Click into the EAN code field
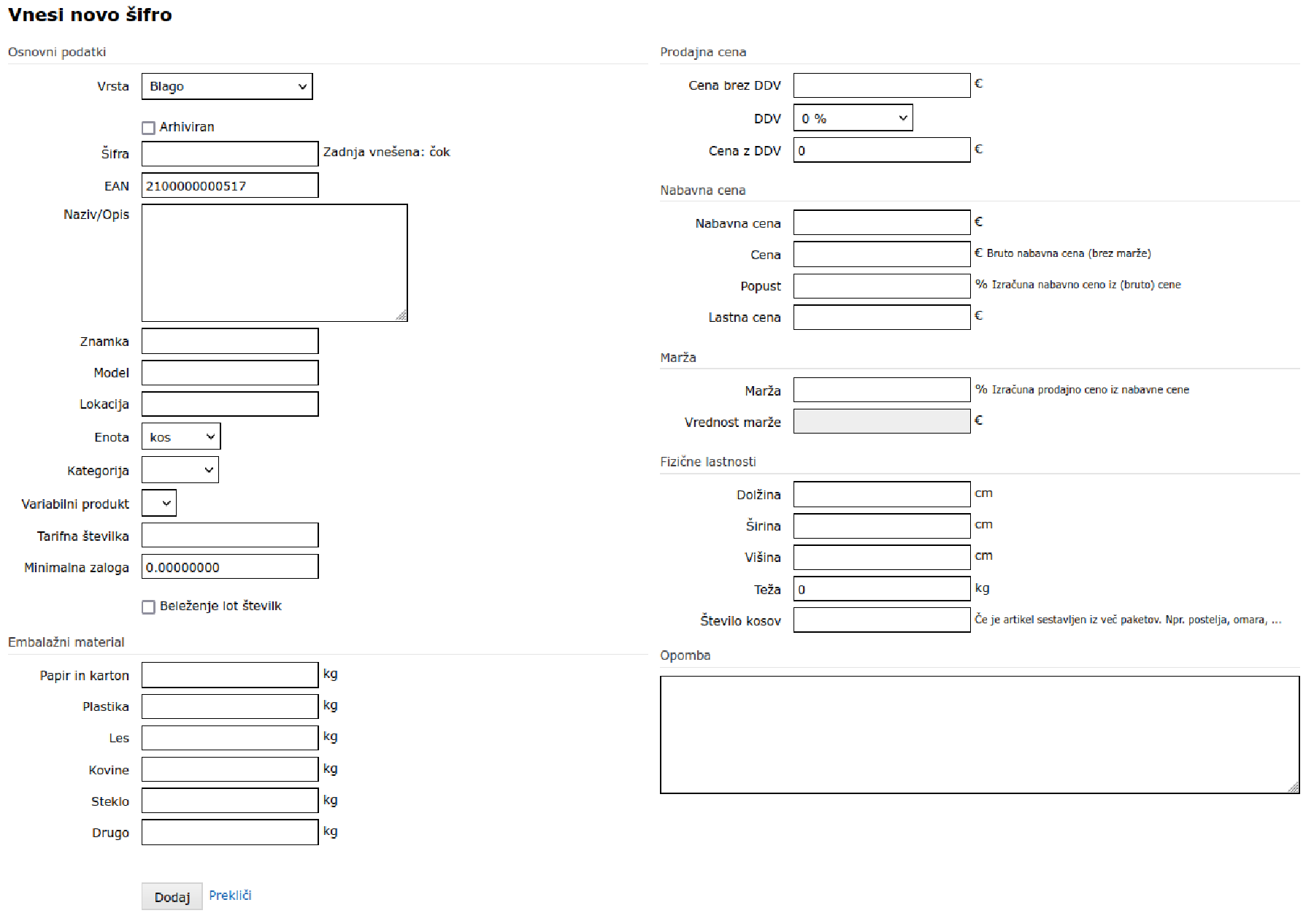Image resolution: width=1314 pixels, height=924 pixels. tap(230, 186)
